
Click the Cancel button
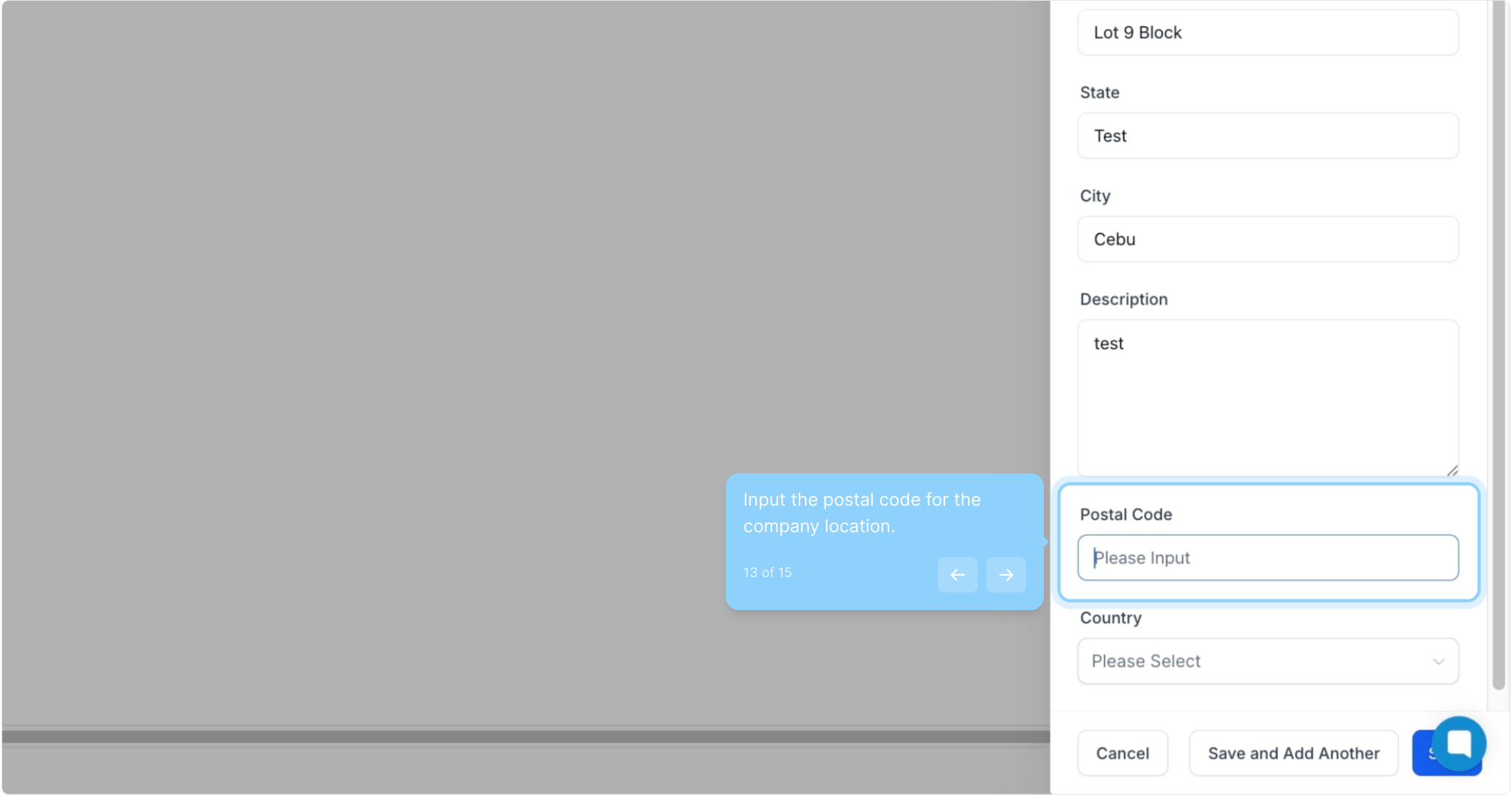[1122, 753]
